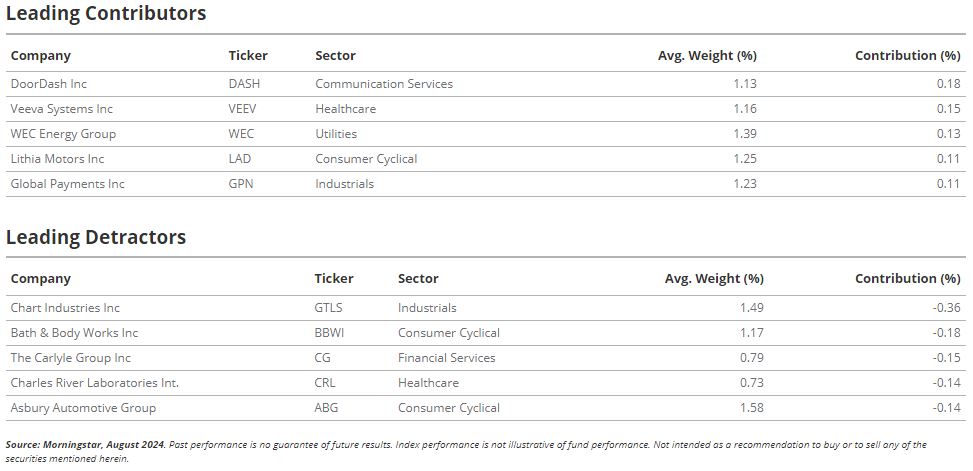The image size is (973, 471).
Task: Click the WEC ticker symbol
Action: click(x=241, y=133)
